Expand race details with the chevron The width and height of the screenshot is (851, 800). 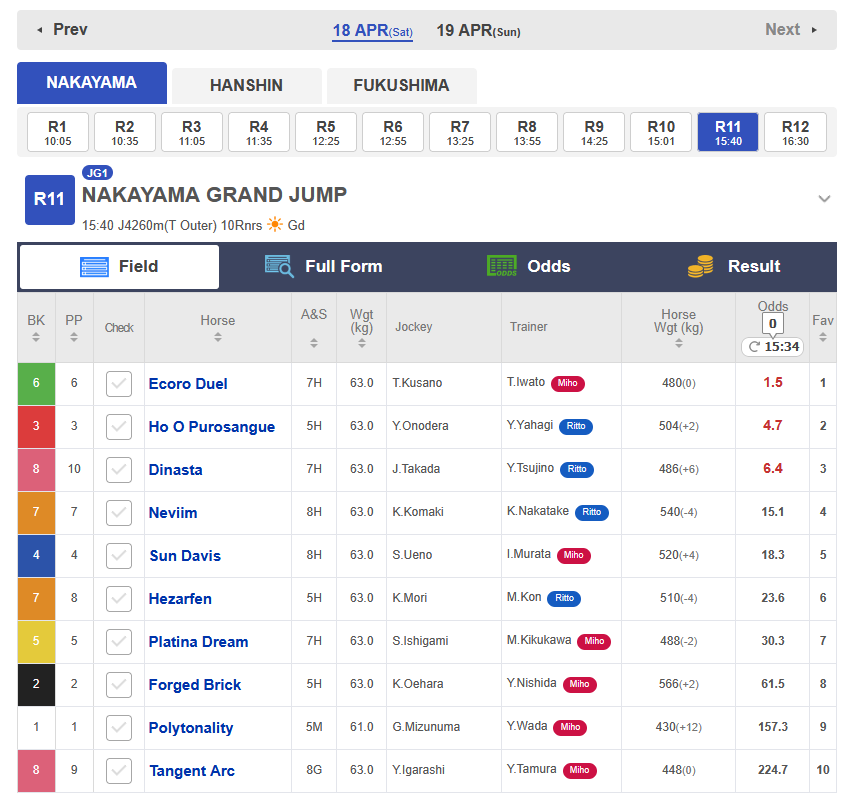(x=824, y=199)
